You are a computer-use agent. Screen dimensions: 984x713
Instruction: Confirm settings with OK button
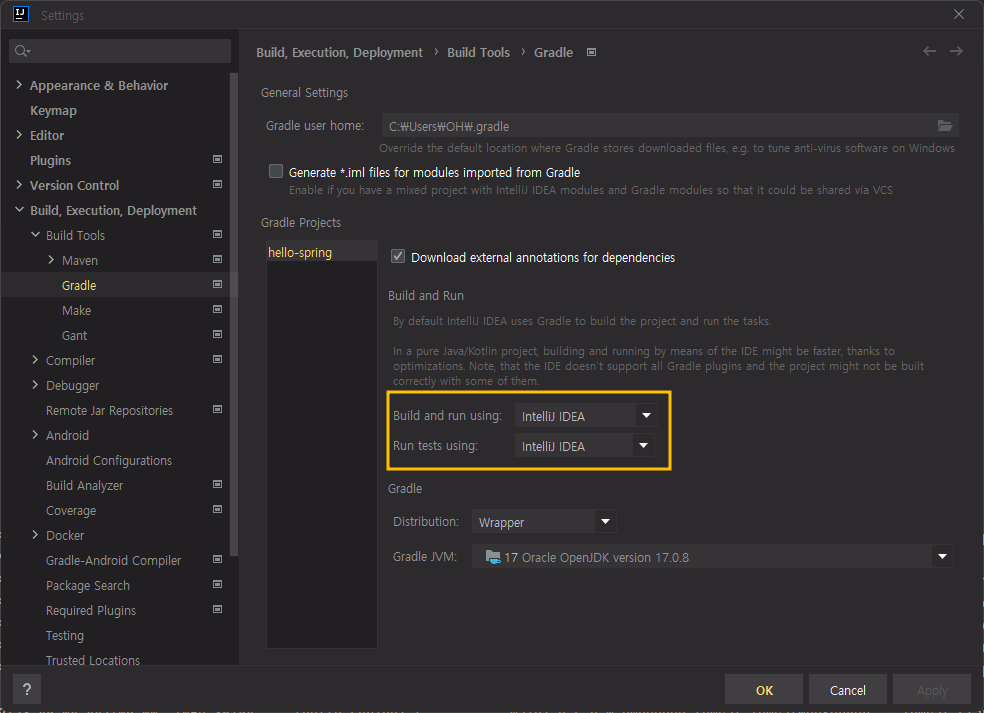point(764,690)
